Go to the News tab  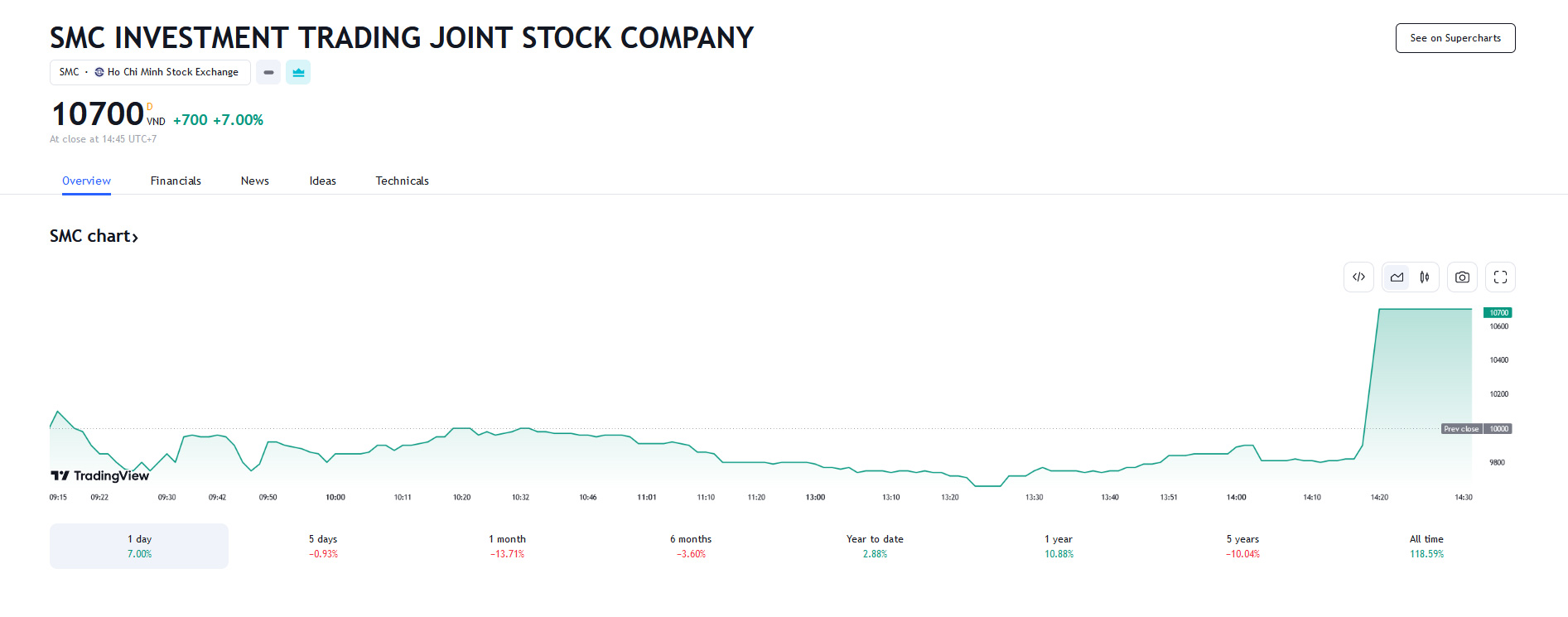[x=254, y=181]
